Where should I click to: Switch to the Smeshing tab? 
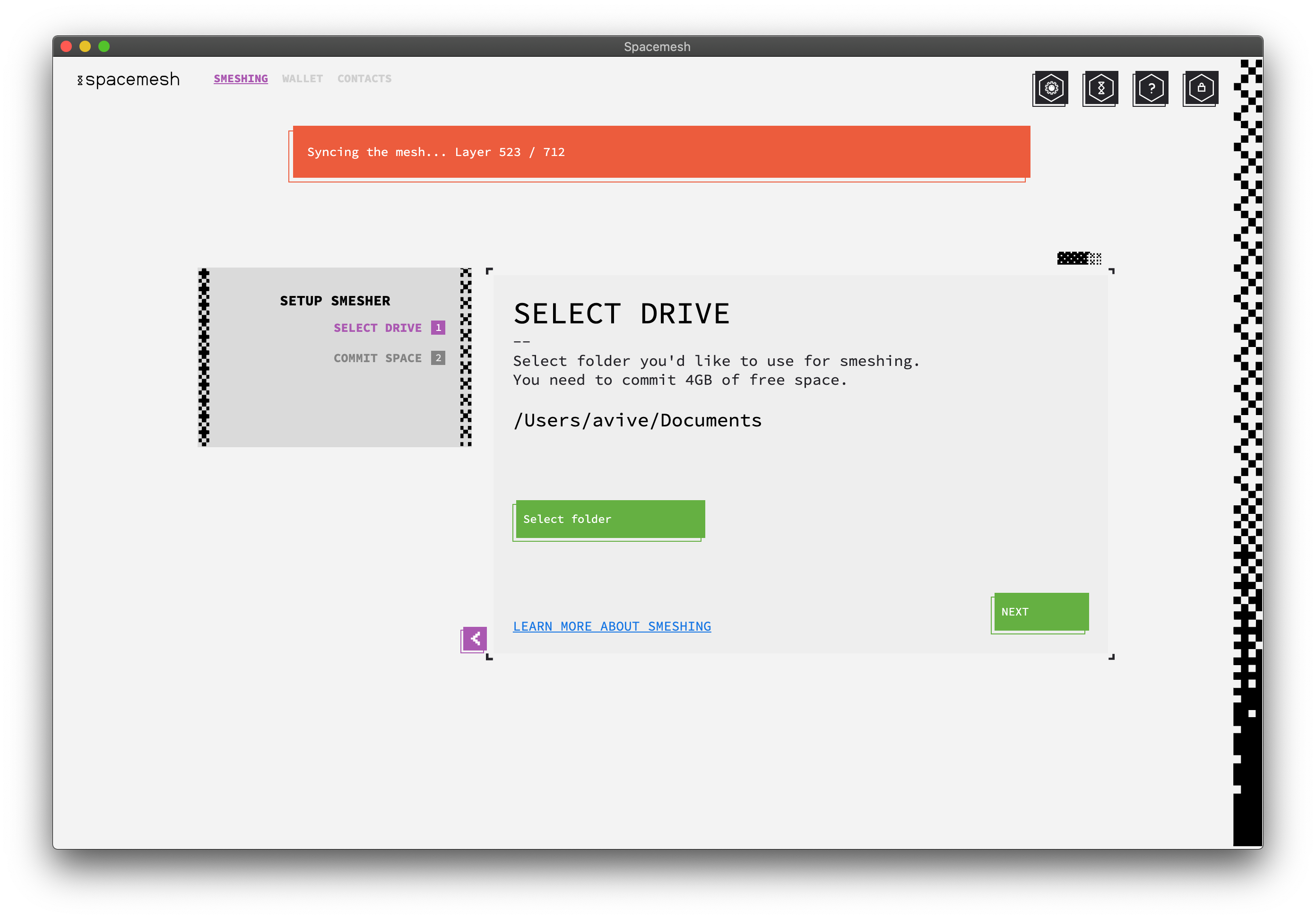(x=241, y=78)
